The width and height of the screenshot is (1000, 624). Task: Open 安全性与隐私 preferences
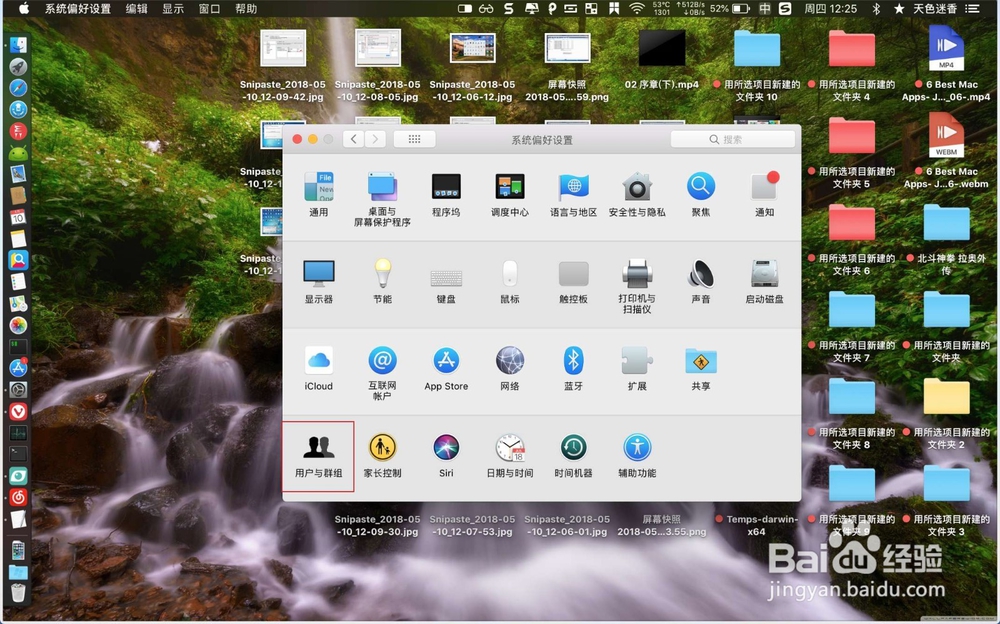click(x=637, y=190)
